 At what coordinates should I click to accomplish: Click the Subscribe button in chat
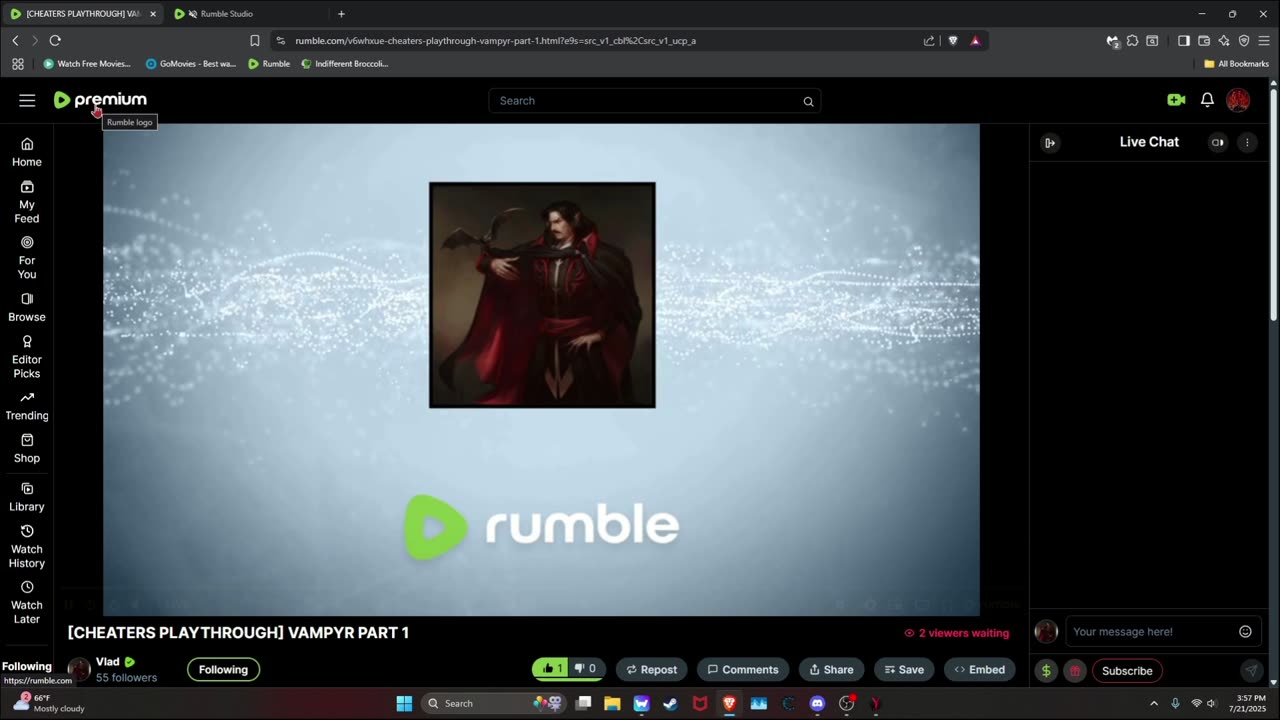1127,671
